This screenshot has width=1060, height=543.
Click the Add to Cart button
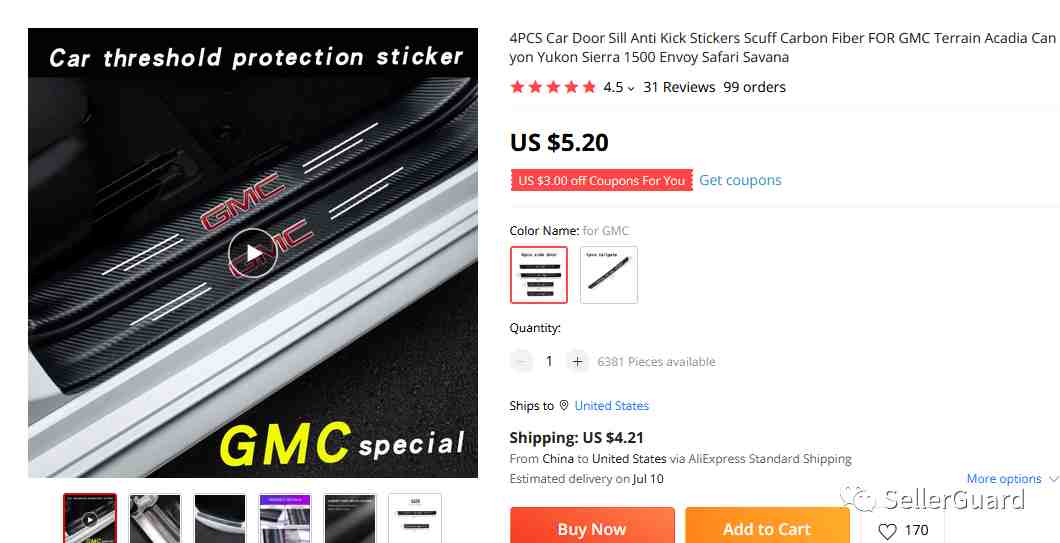767,525
